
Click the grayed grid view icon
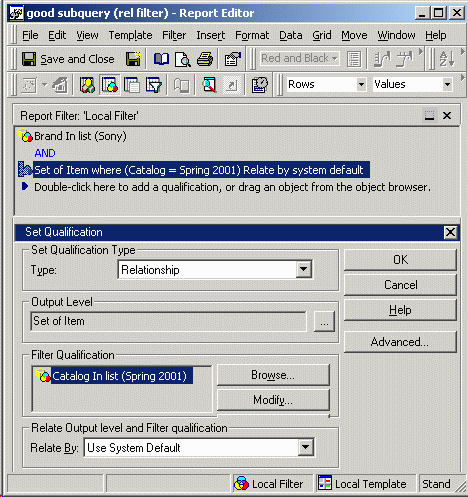coord(29,85)
